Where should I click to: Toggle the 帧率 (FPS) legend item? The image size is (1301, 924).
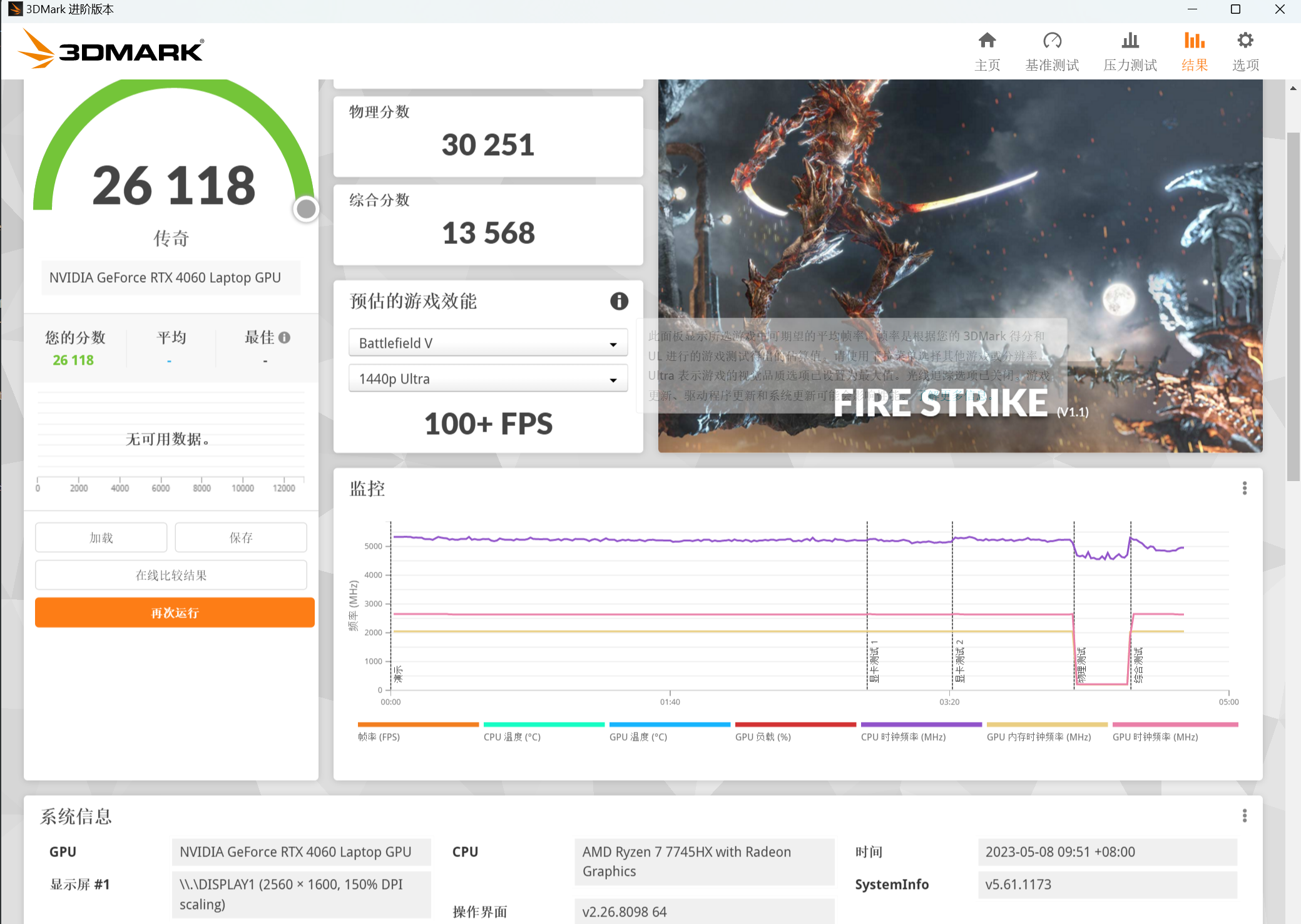[418, 732]
